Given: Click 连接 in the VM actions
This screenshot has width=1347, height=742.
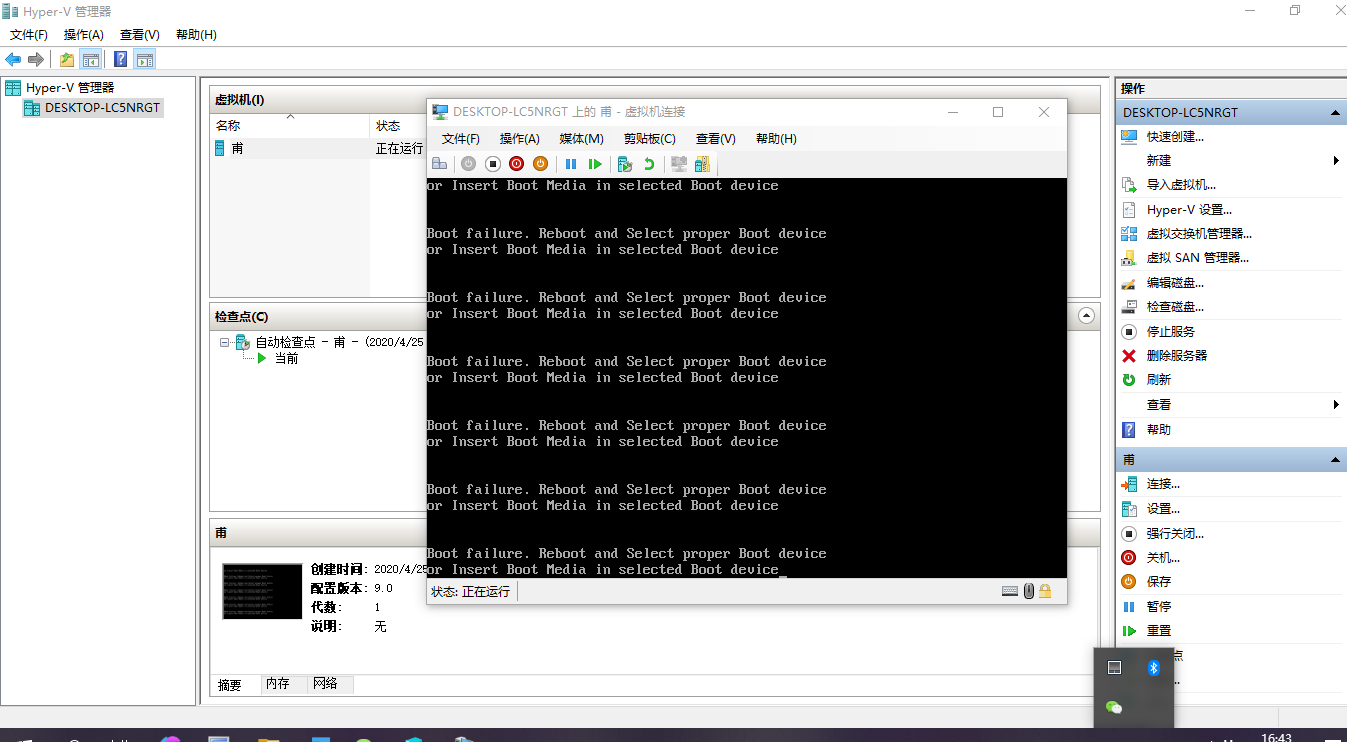Looking at the screenshot, I should point(1163,484).
